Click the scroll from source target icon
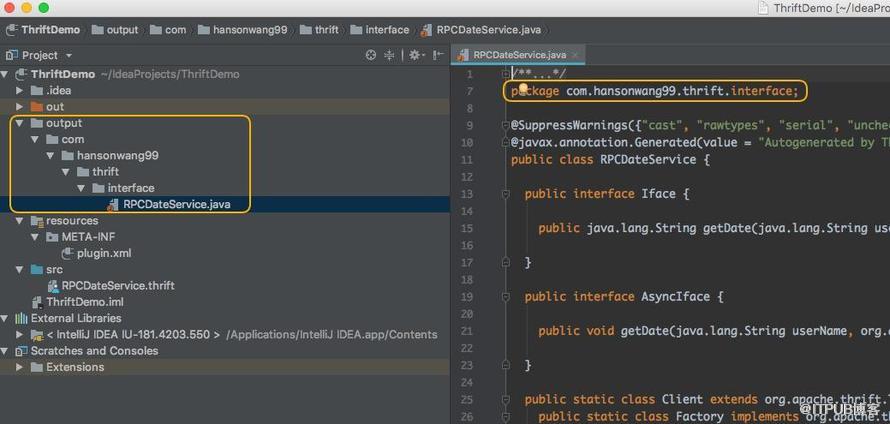 pos(371,55)
